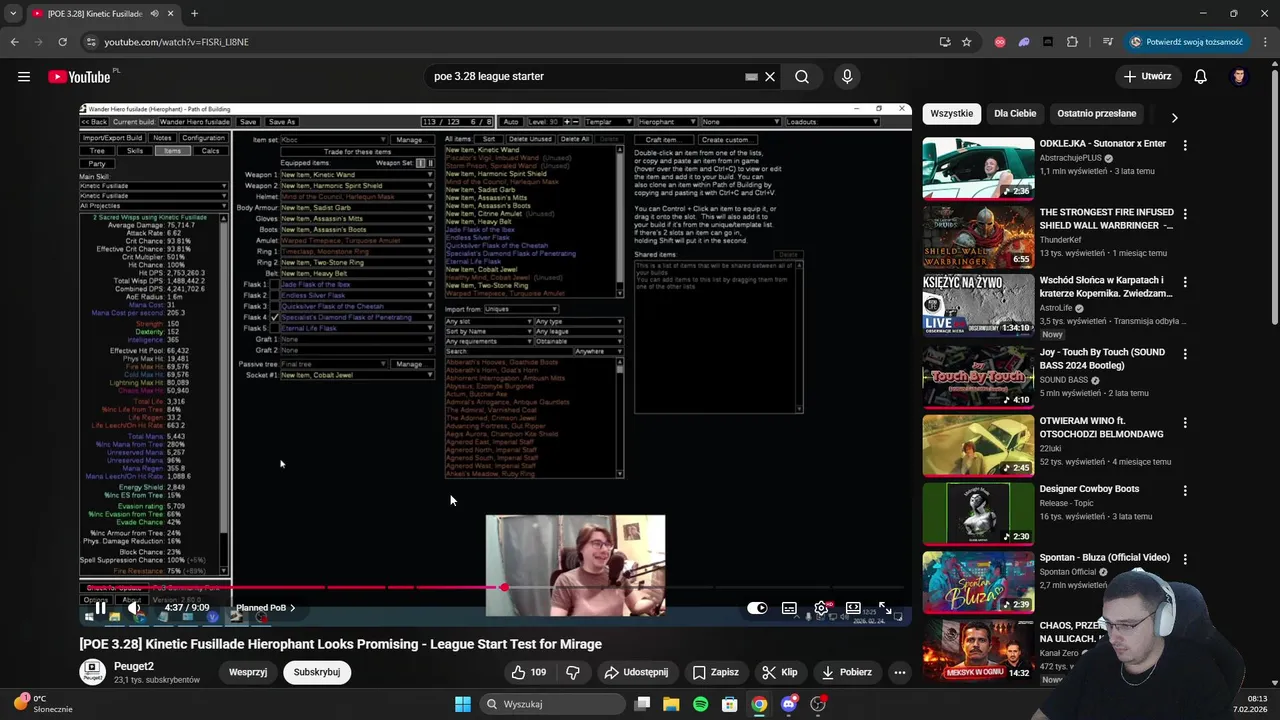
Task: Click the Subskrybuj button
Action: [x=317, y=672]
